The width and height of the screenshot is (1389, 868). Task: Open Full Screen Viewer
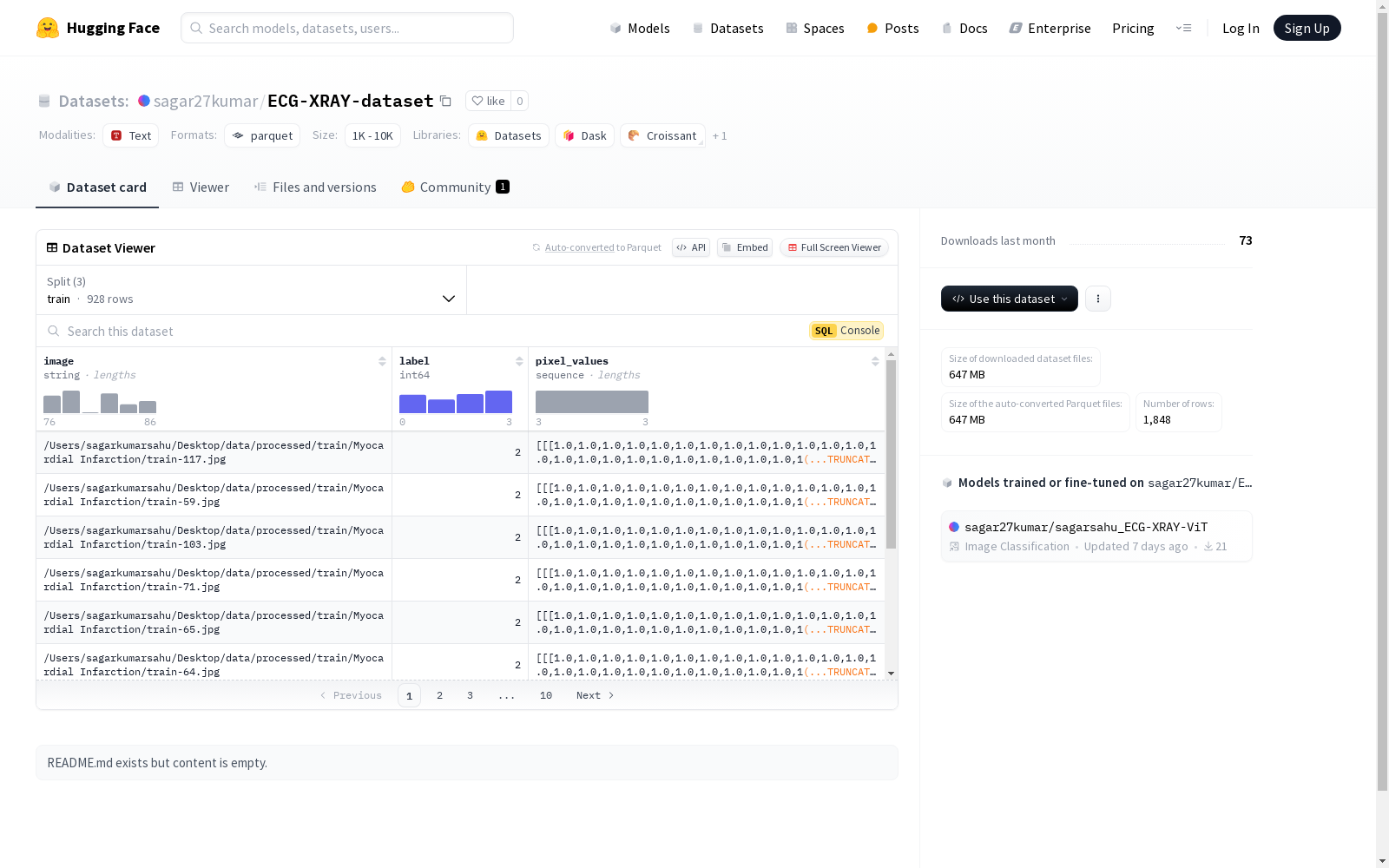(x=833, y=247)
